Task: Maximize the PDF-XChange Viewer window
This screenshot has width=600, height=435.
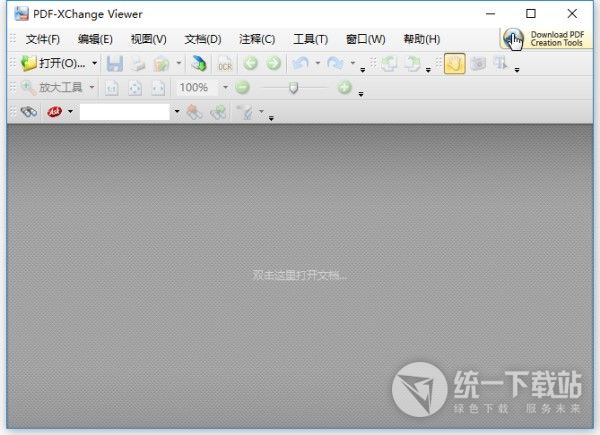Action: pyautogui.click(x=531, y=14)
